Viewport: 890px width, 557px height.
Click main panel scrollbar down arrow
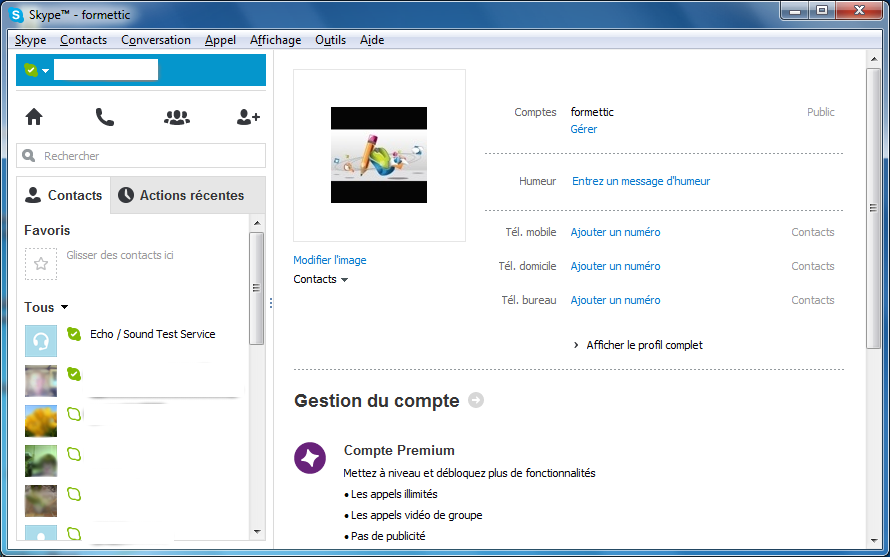coord(874,541)
